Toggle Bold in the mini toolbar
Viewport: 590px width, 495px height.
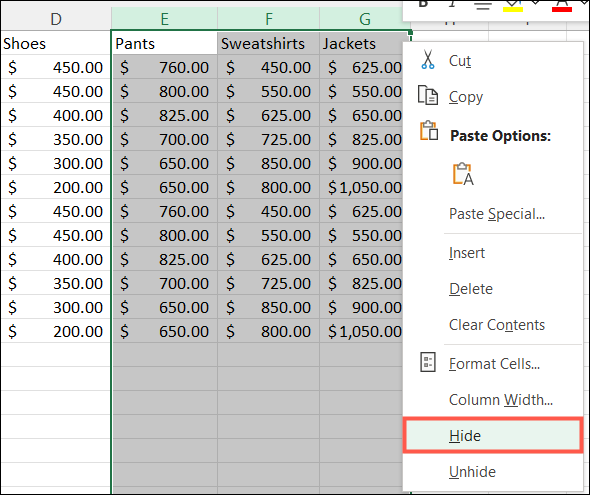point(423,4)
